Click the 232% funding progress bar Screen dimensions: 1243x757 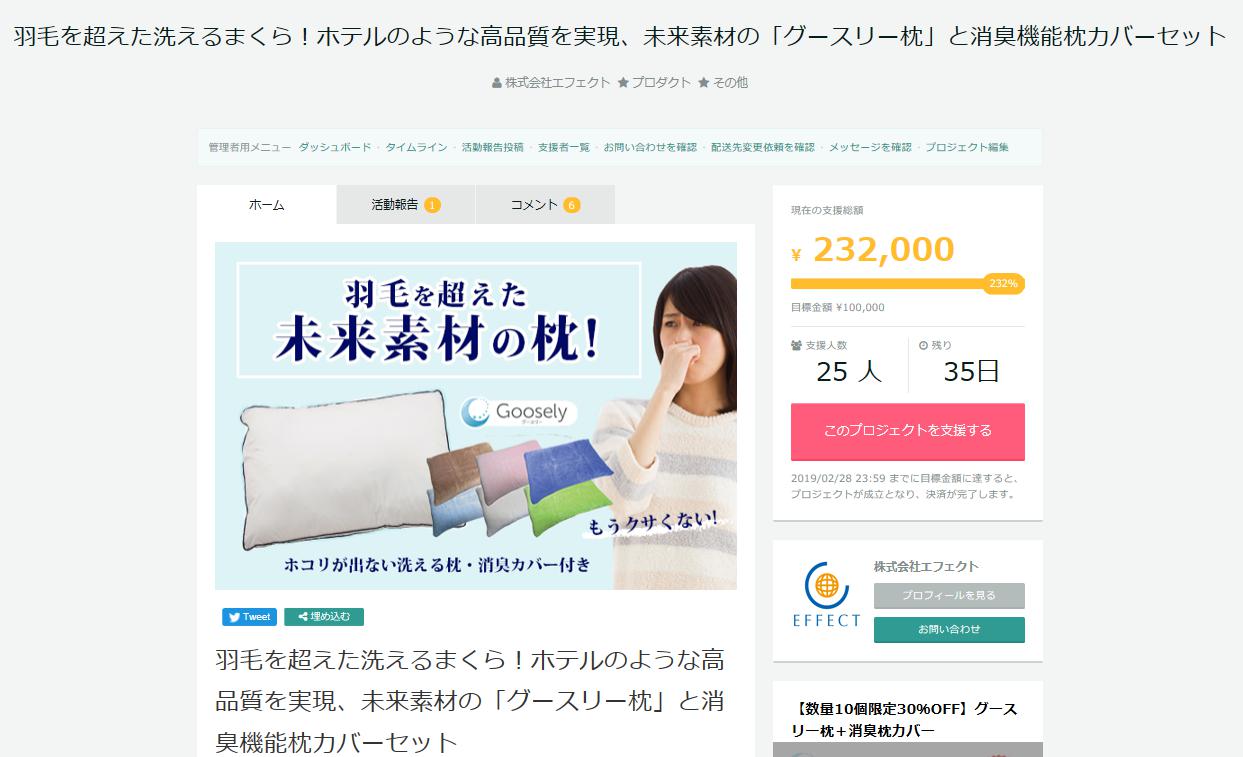[x=907, y=284]
